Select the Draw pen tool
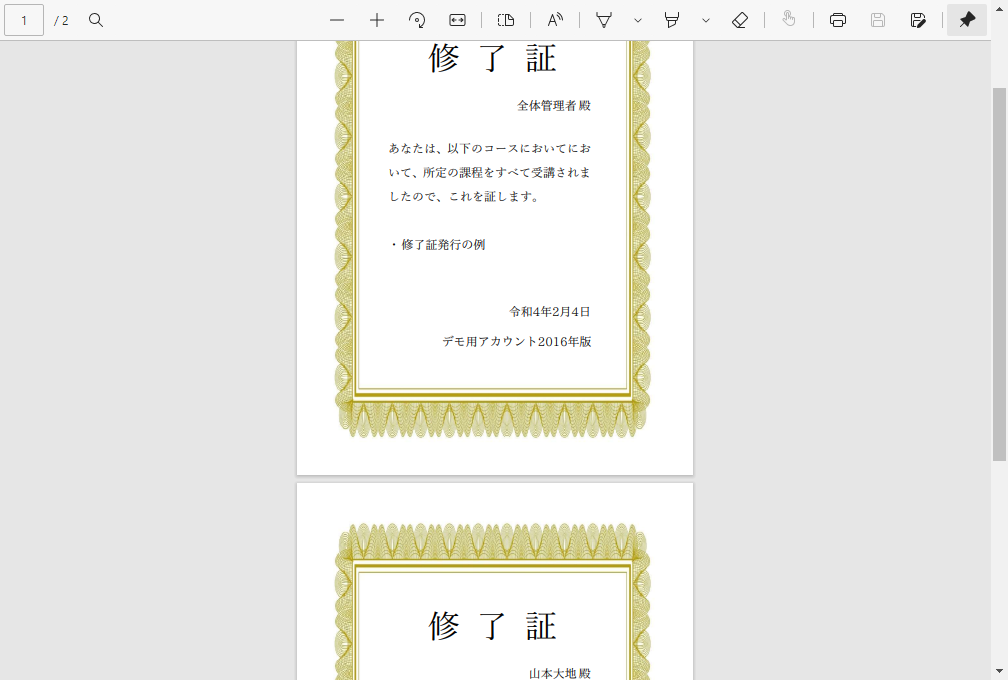1008x680 pixels. pos(604,20)
